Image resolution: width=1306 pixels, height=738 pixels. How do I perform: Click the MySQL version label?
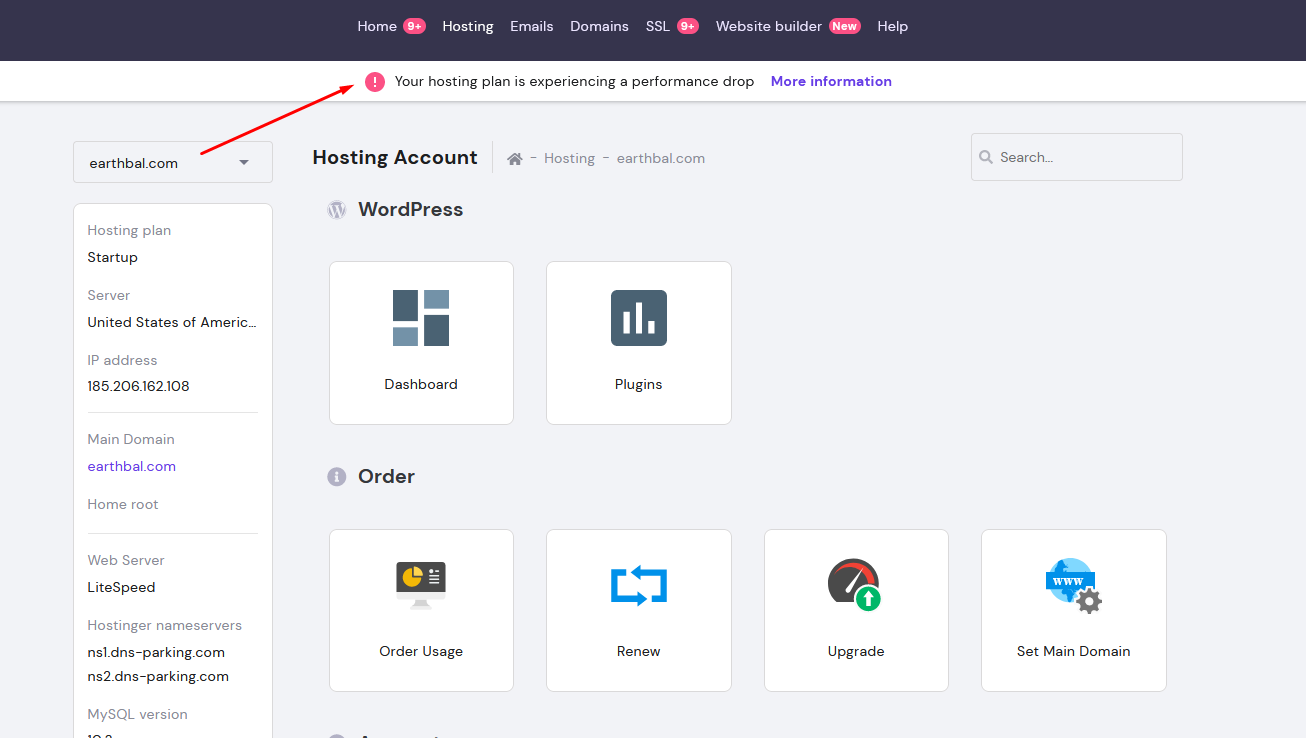(137, 714)
